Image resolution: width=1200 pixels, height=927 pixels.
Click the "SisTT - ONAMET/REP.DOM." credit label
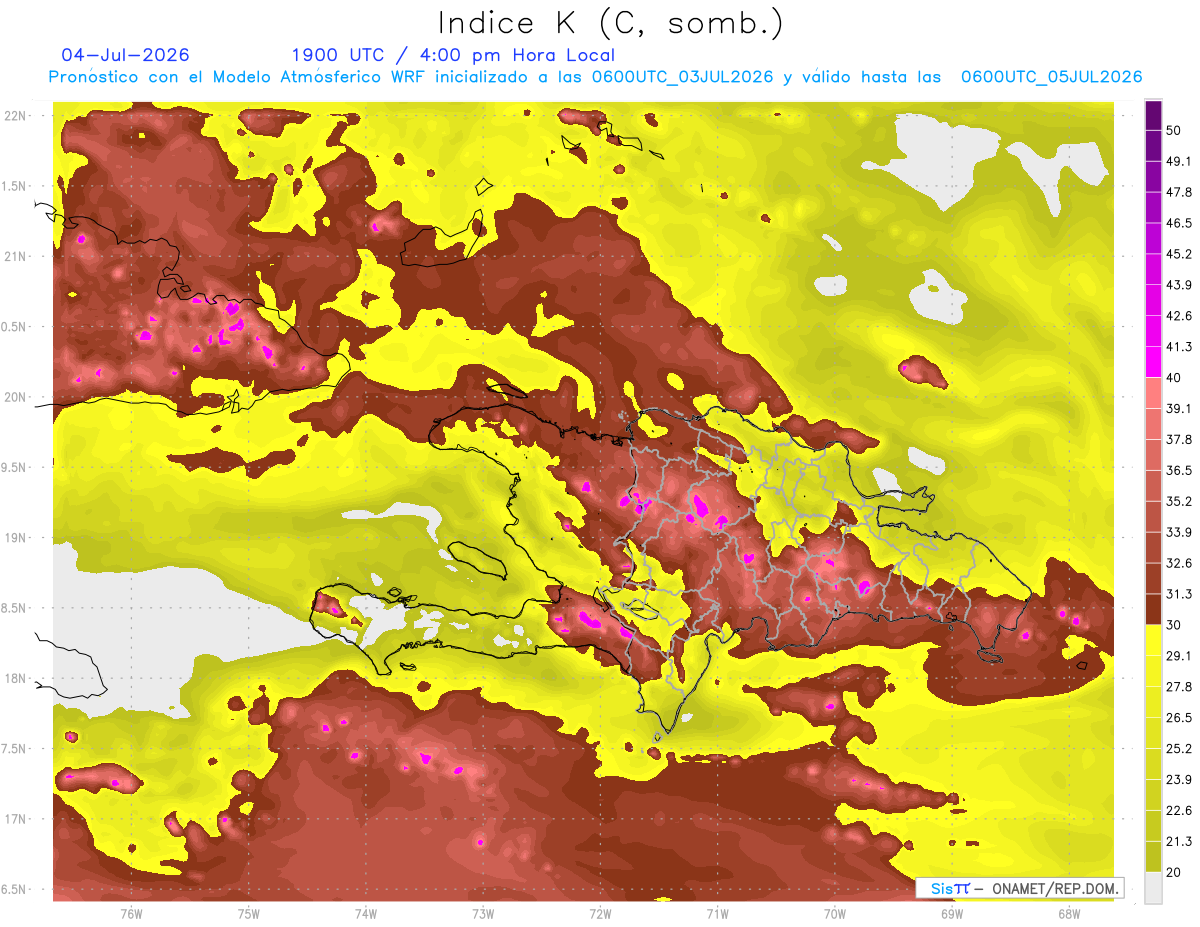tap(1018, 888)
